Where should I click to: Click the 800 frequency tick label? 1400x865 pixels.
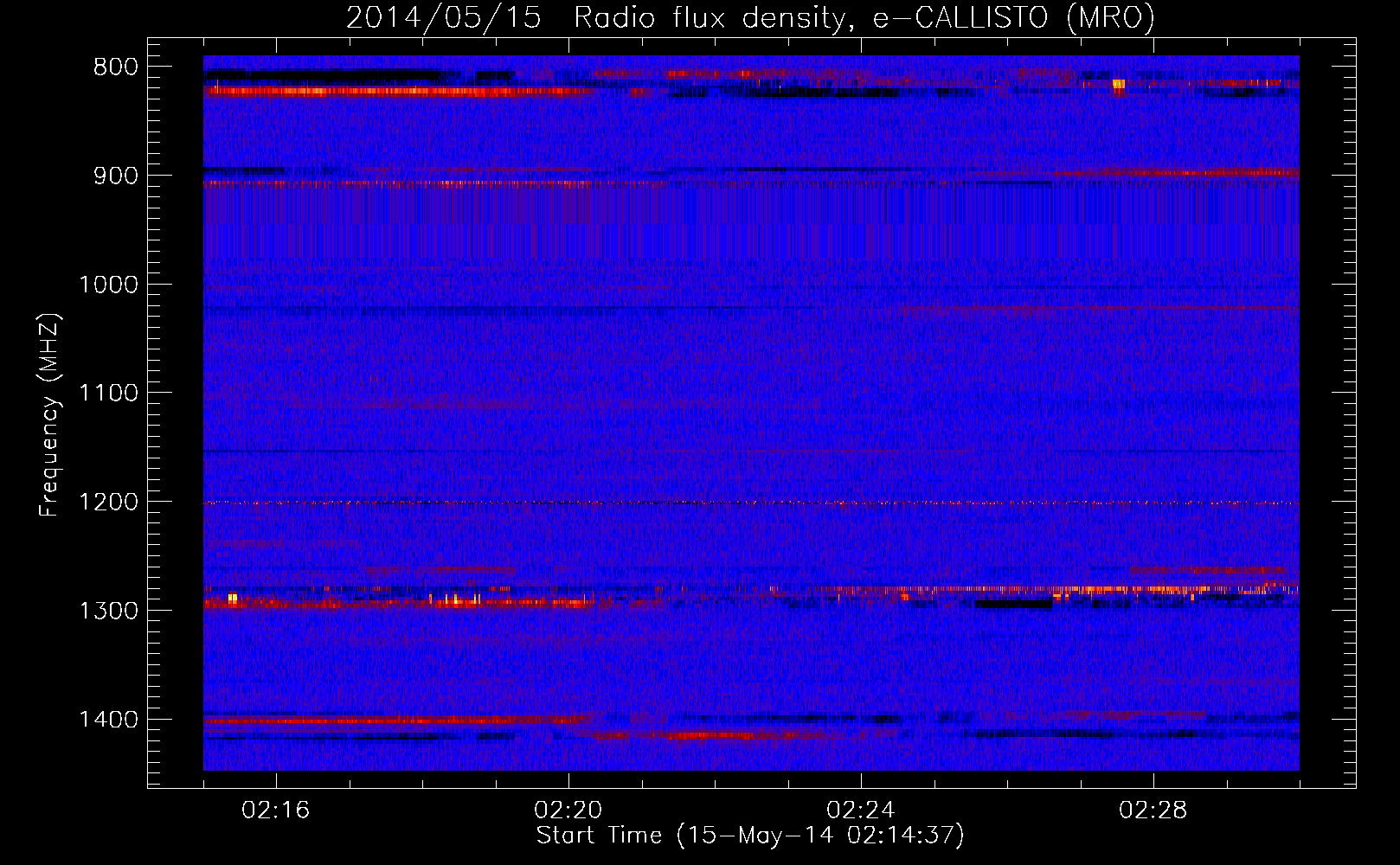[x=116, y=67]
